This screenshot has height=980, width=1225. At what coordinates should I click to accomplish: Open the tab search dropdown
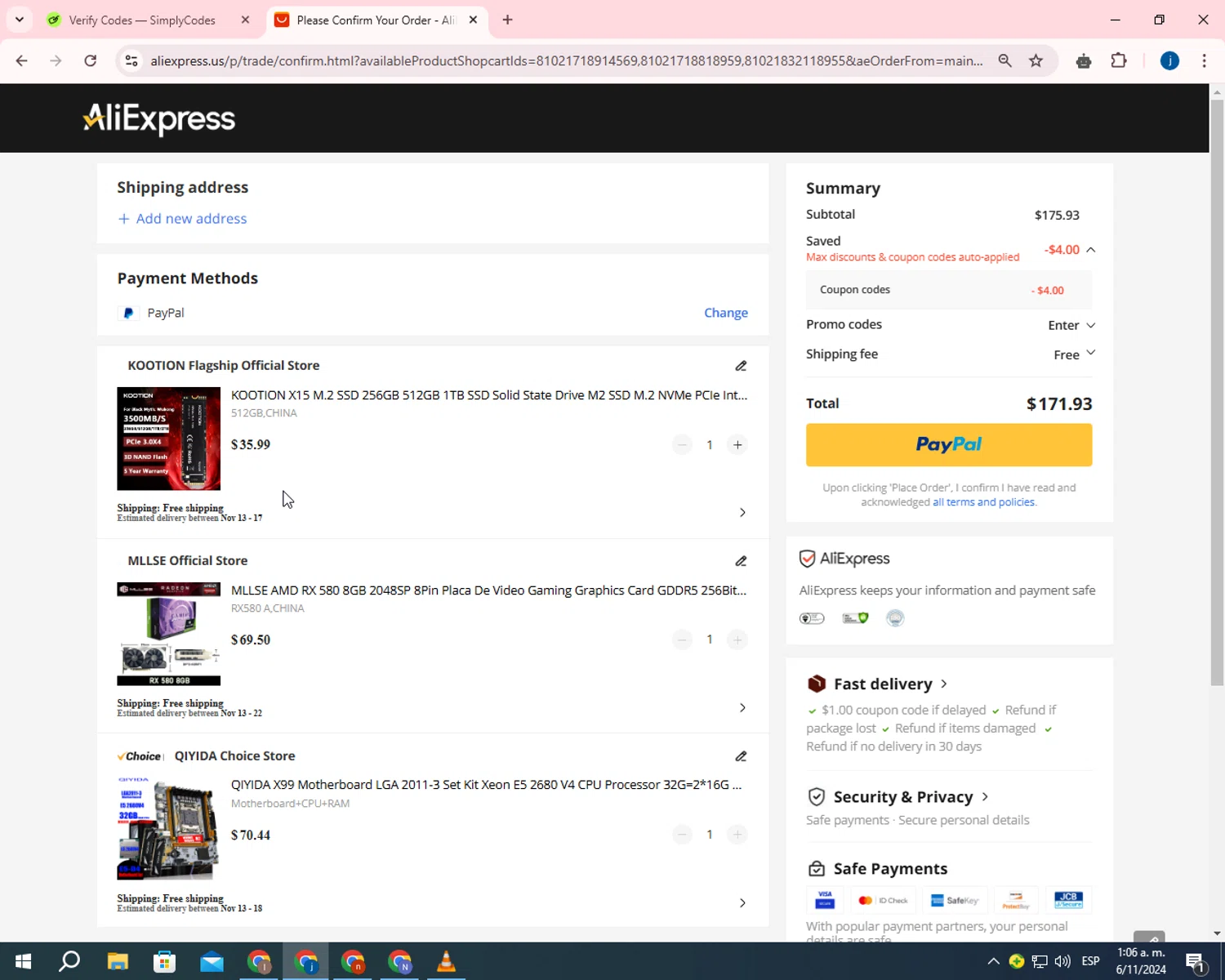tap(20, 20)
